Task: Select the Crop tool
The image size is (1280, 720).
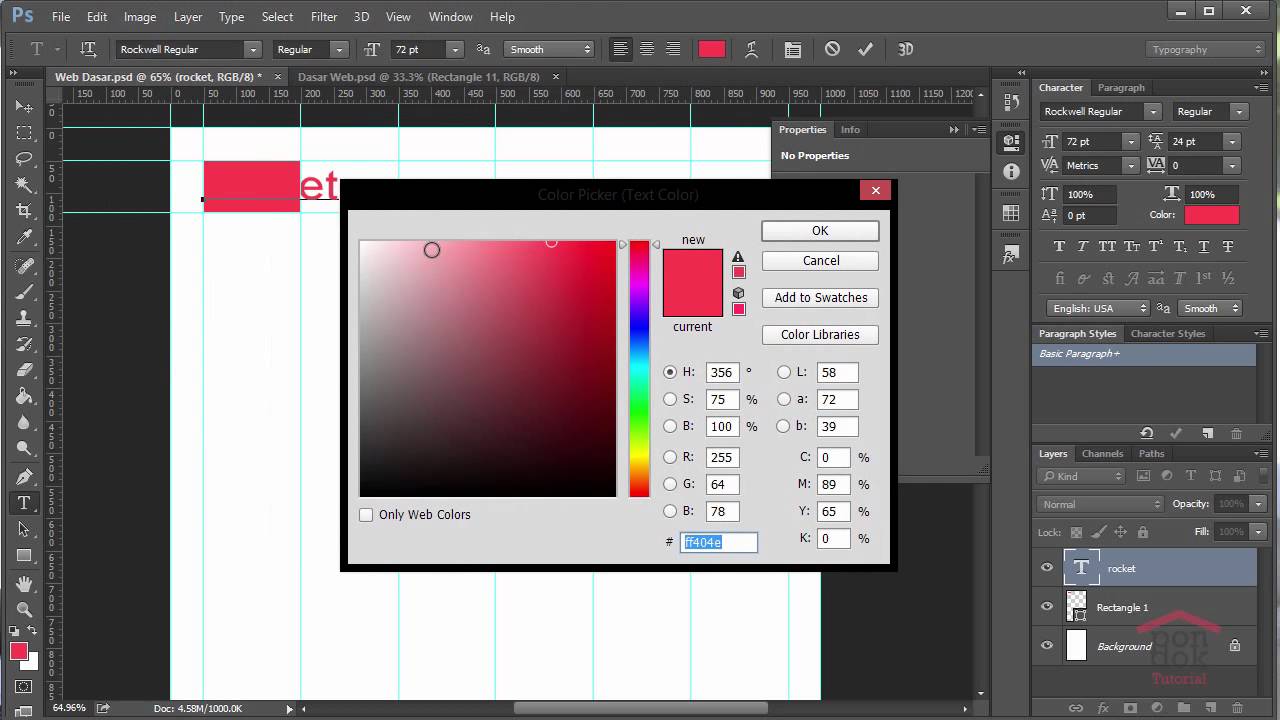Action: pyautogui.click(x=24, y=211)
